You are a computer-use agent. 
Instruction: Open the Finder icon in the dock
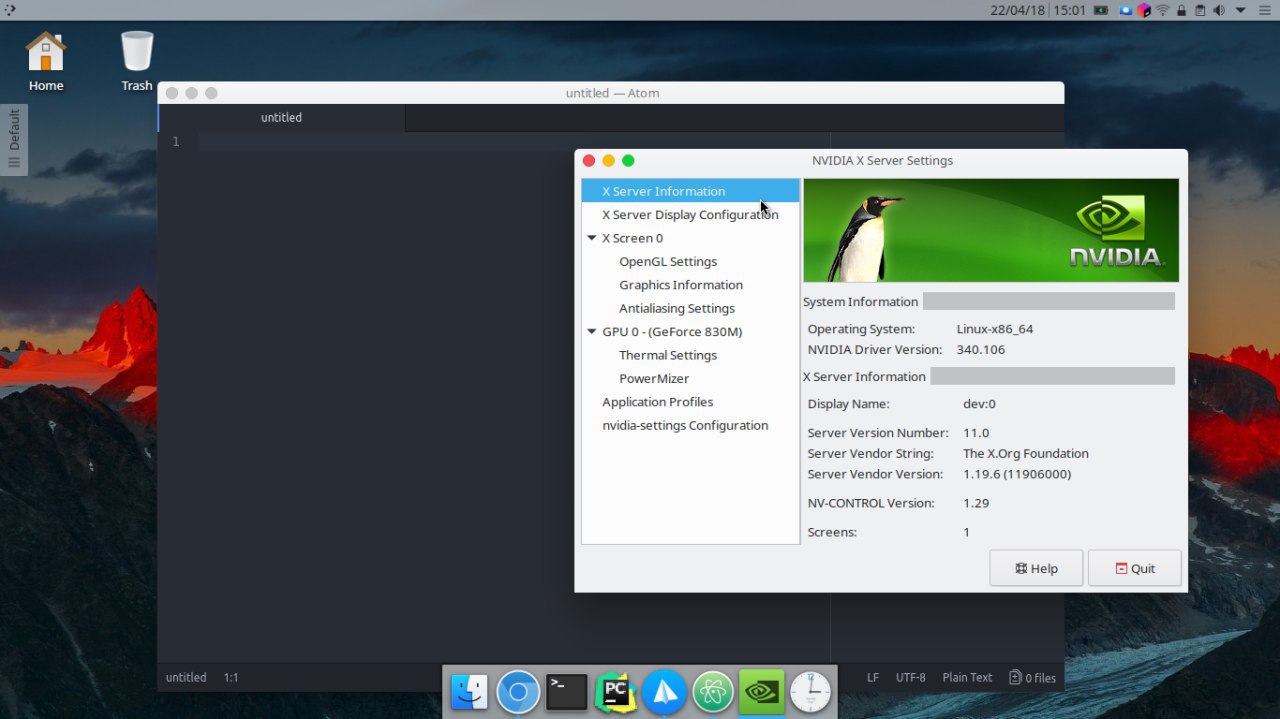[x=469, y=692]
